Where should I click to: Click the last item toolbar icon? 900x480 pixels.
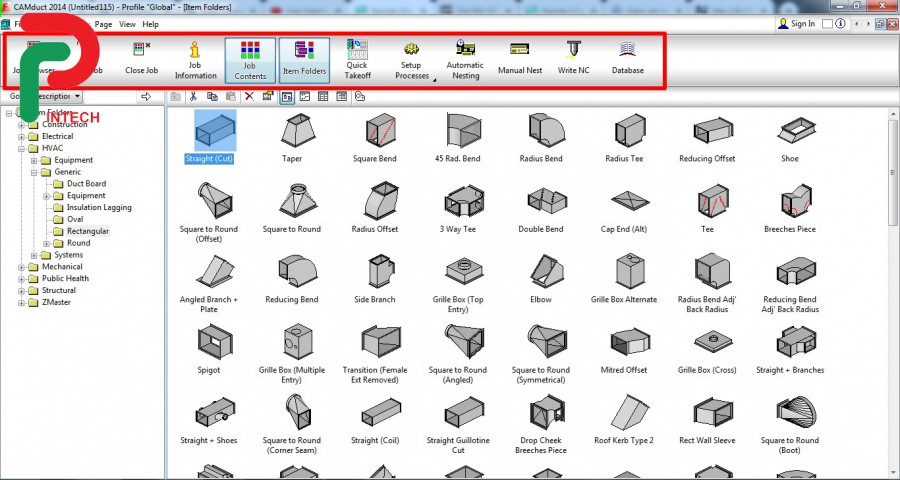[x=360, y=96]
